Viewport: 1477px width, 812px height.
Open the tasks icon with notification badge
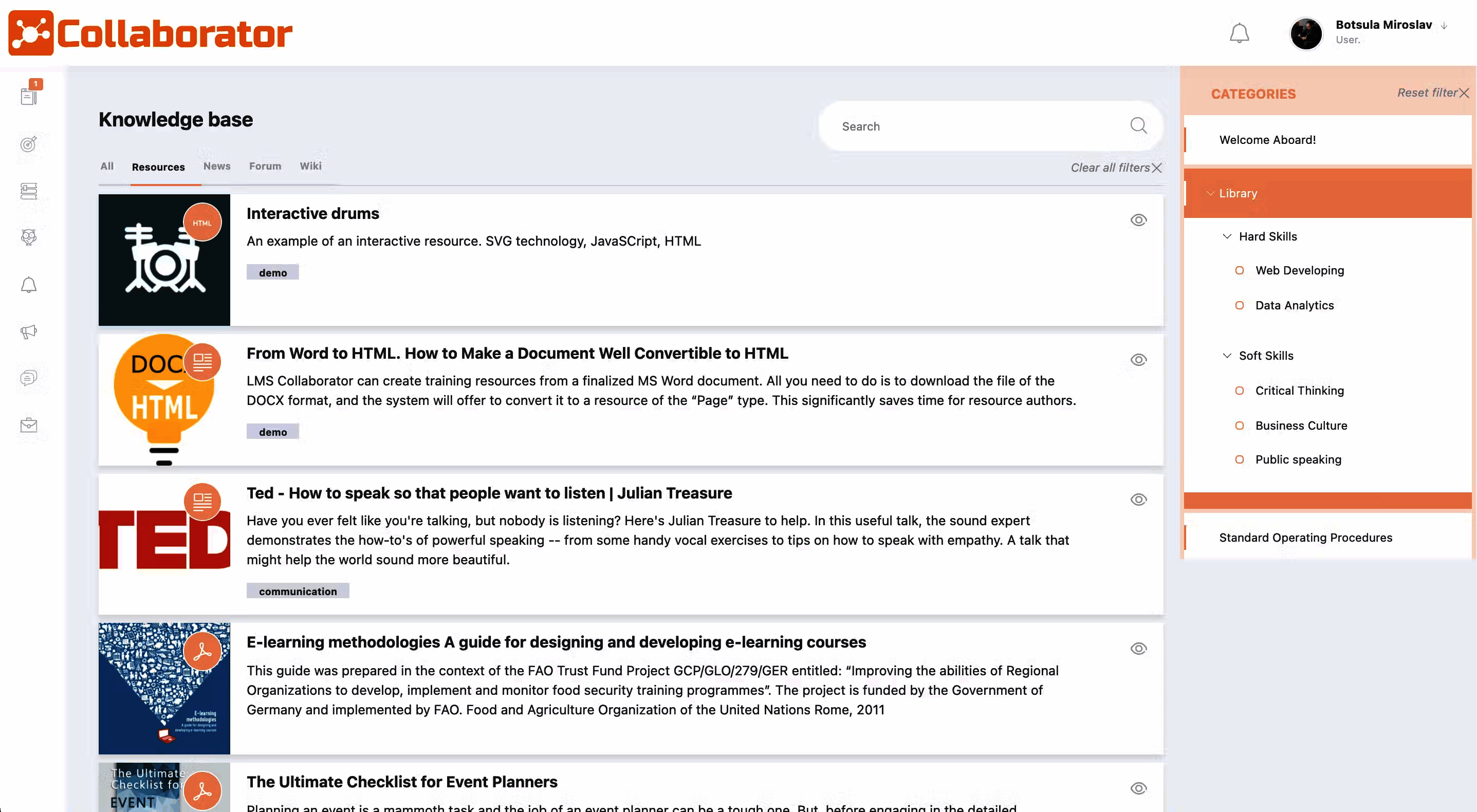point(29,96)
